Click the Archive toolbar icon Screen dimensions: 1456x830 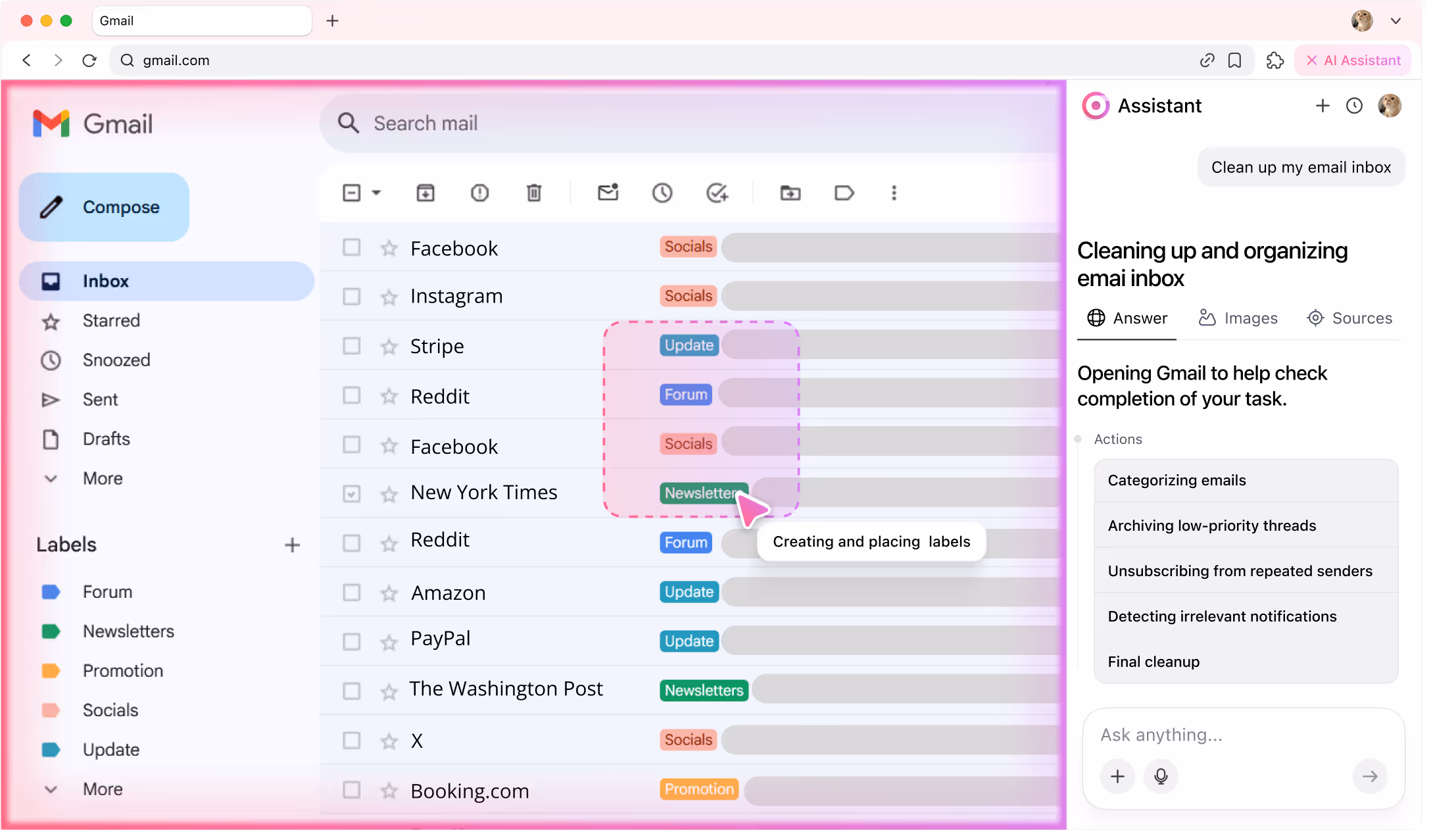click(x=425, y=193)
